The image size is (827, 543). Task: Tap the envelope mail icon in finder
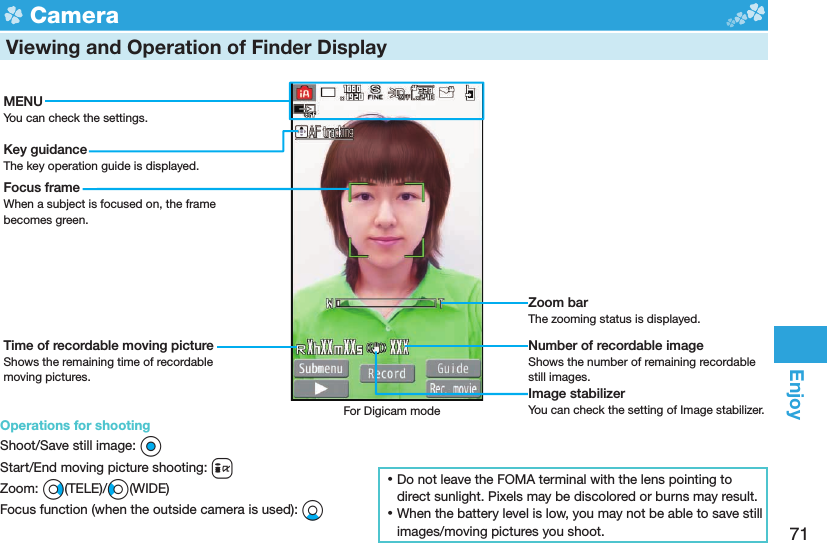coord(446,92)
